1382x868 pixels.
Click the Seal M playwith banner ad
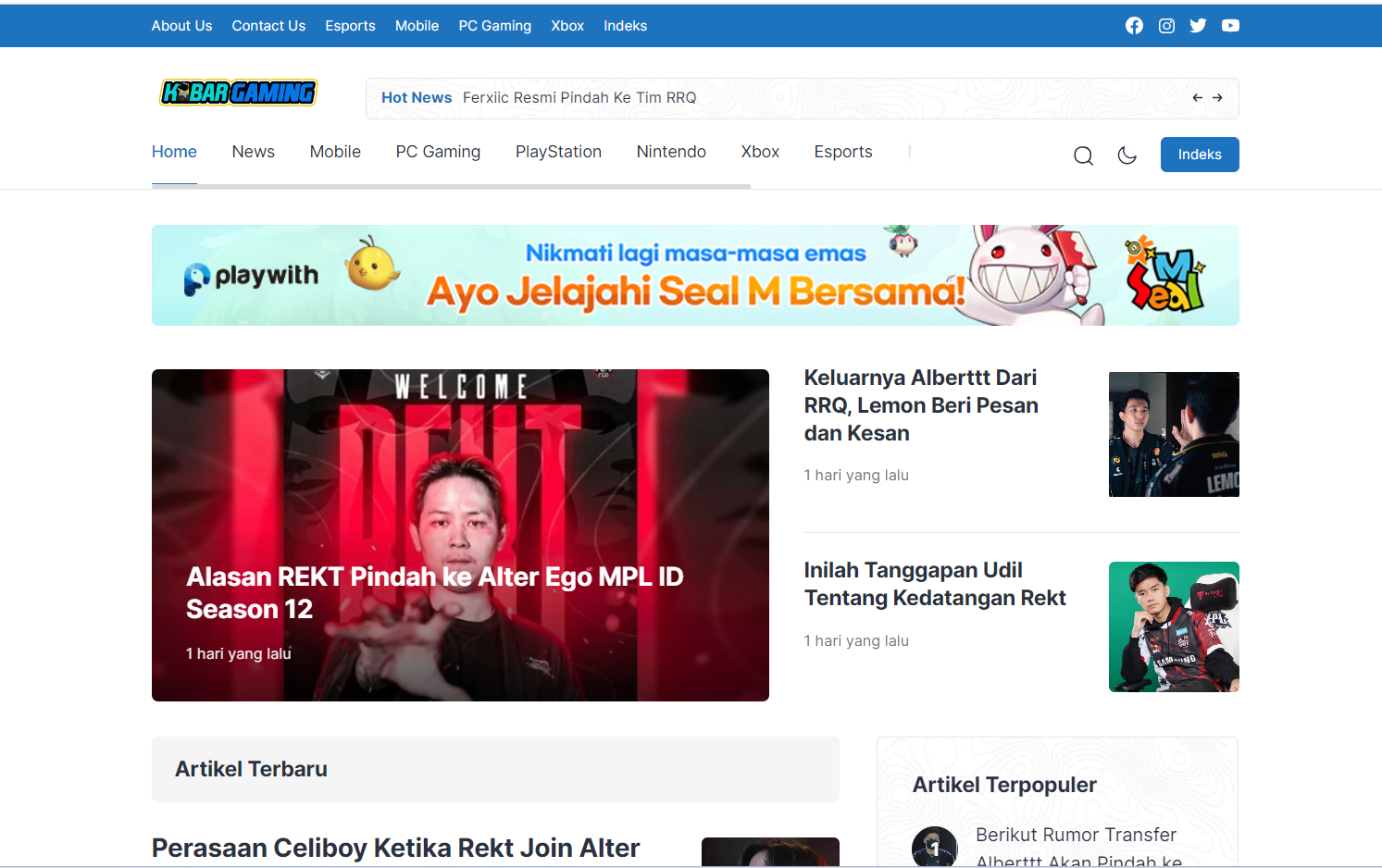click(695, 275)
